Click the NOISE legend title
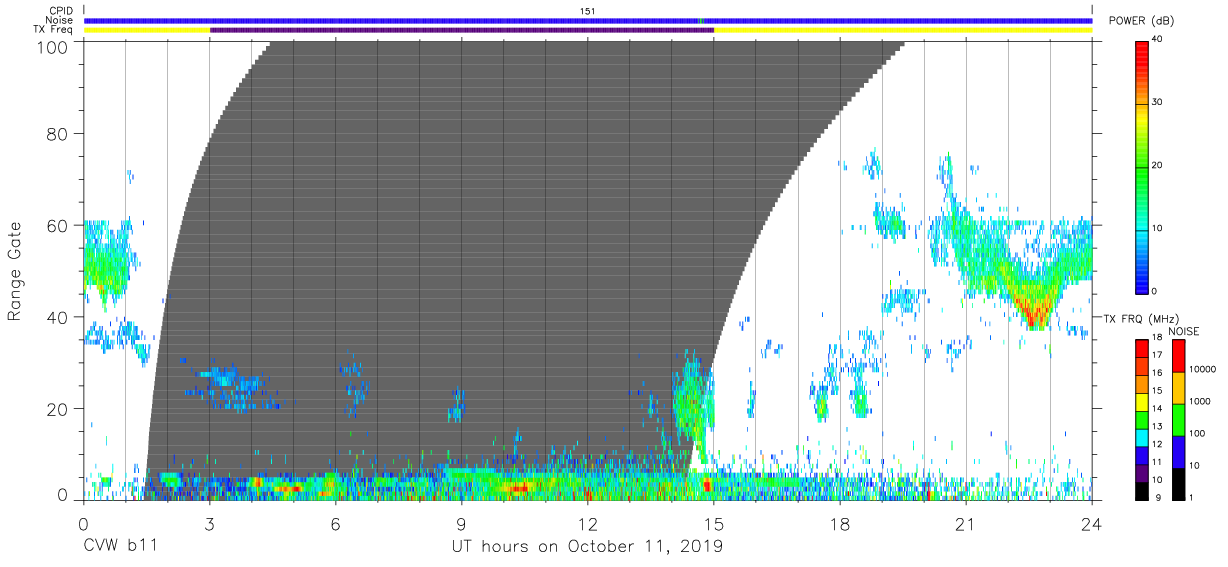Viewport: 1228px width, 567px height. click(1185, 331)
